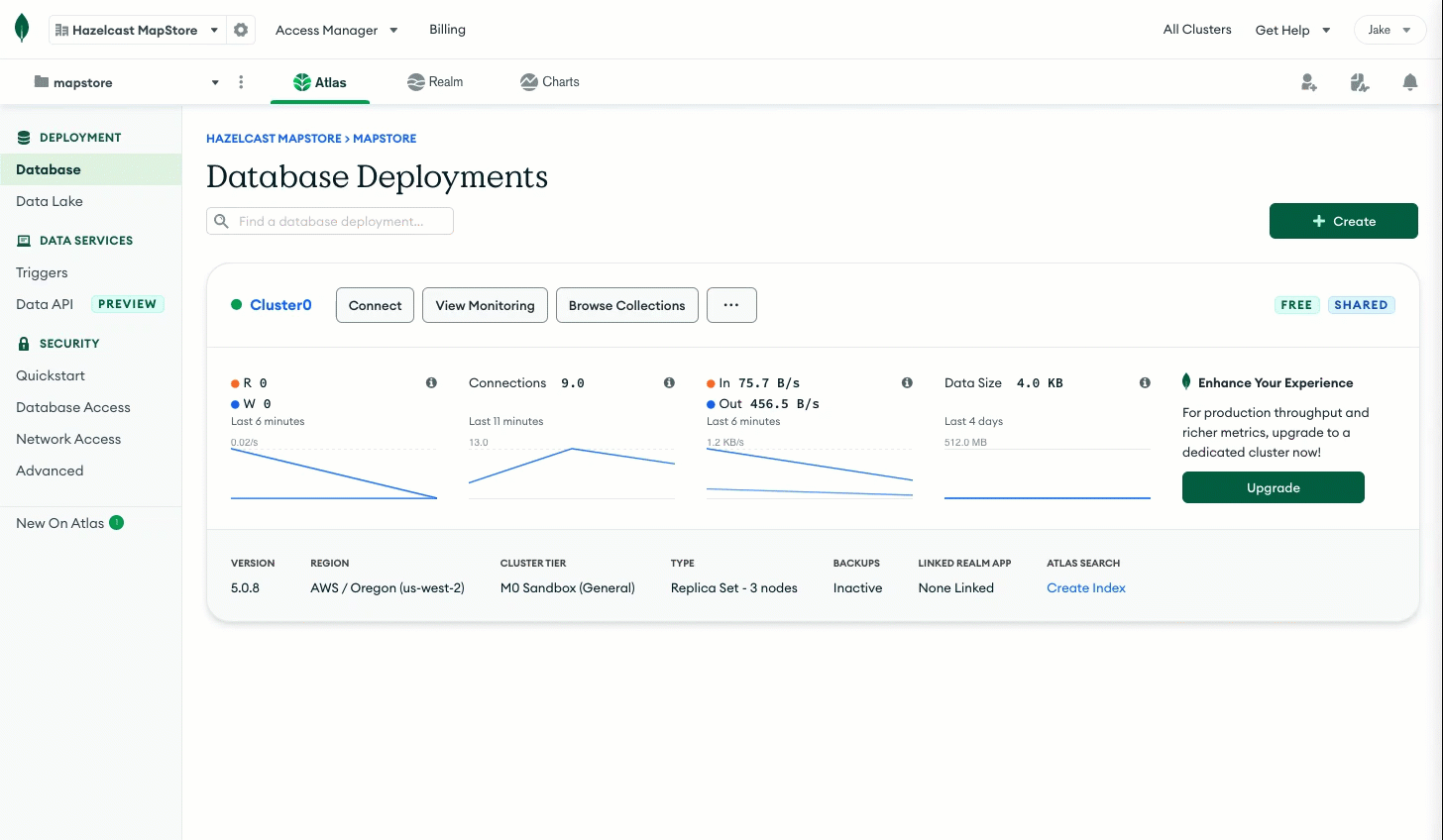Click the MongoDB leaf logo
The width and height of the screenshot is (1443, 840).
tap(21, 28)
